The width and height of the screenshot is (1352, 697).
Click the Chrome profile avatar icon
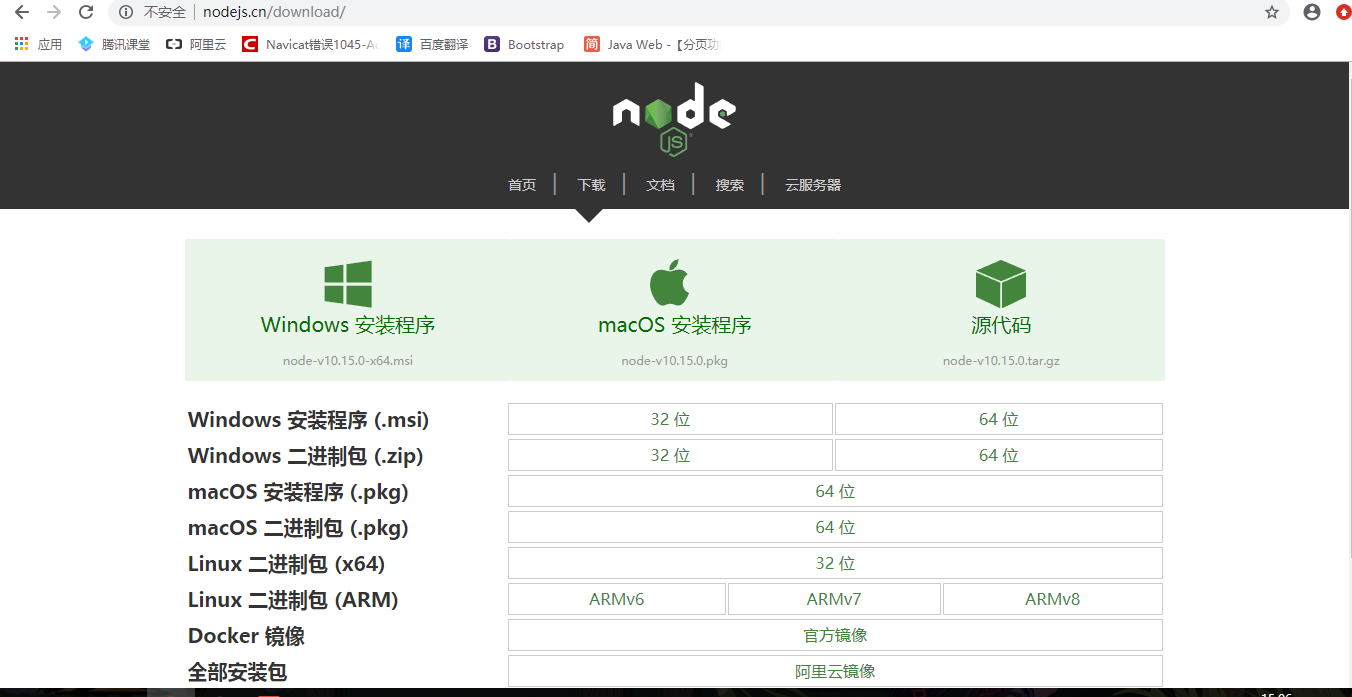point(1311,12)
